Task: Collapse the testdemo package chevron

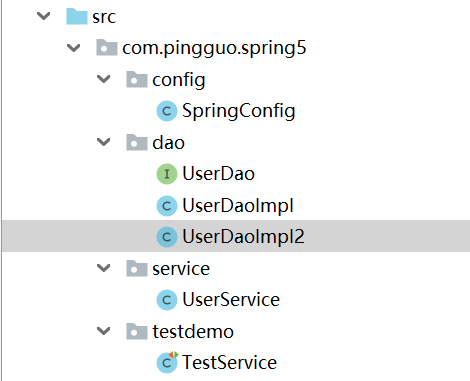Action: tap(104, 331)
